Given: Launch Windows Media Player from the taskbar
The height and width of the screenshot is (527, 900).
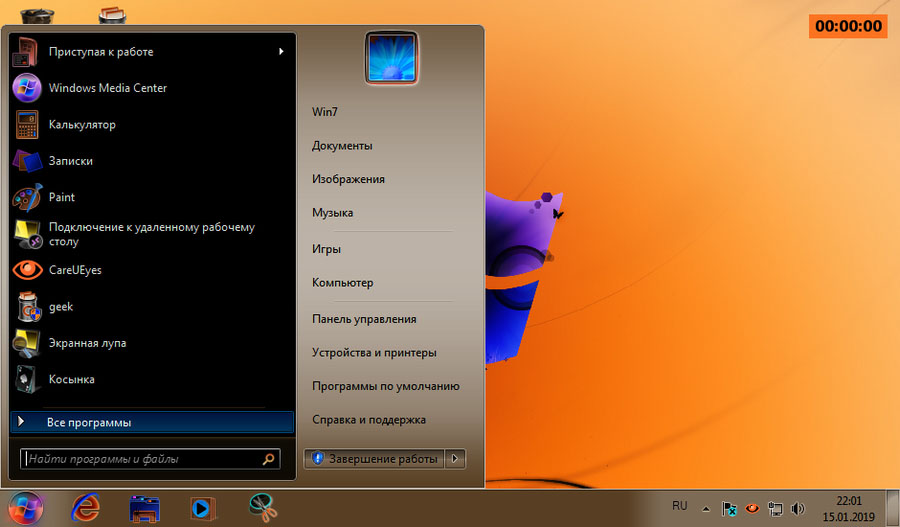Looking at the screenshot, I should [x=203, y=509].
